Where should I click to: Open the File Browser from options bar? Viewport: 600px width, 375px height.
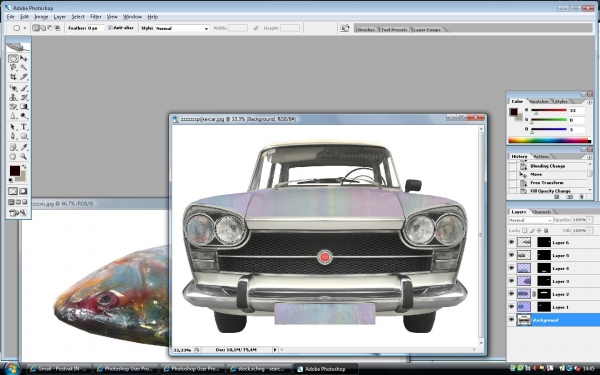345,28
